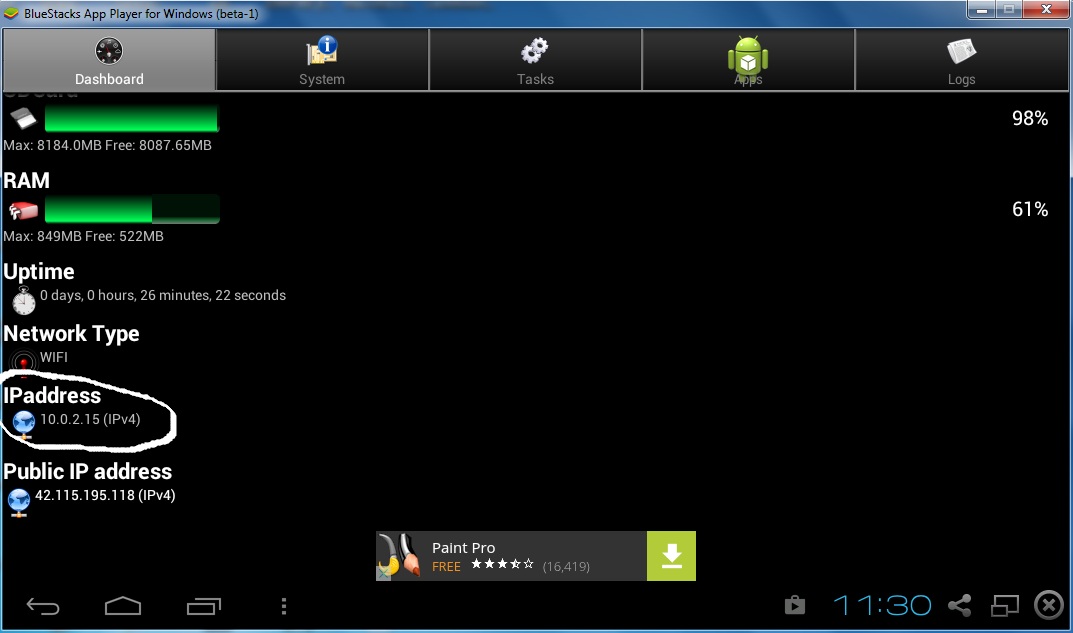
Task: Click the RAM chip icon
Action: pyautogui.click(x=23, y=210)
